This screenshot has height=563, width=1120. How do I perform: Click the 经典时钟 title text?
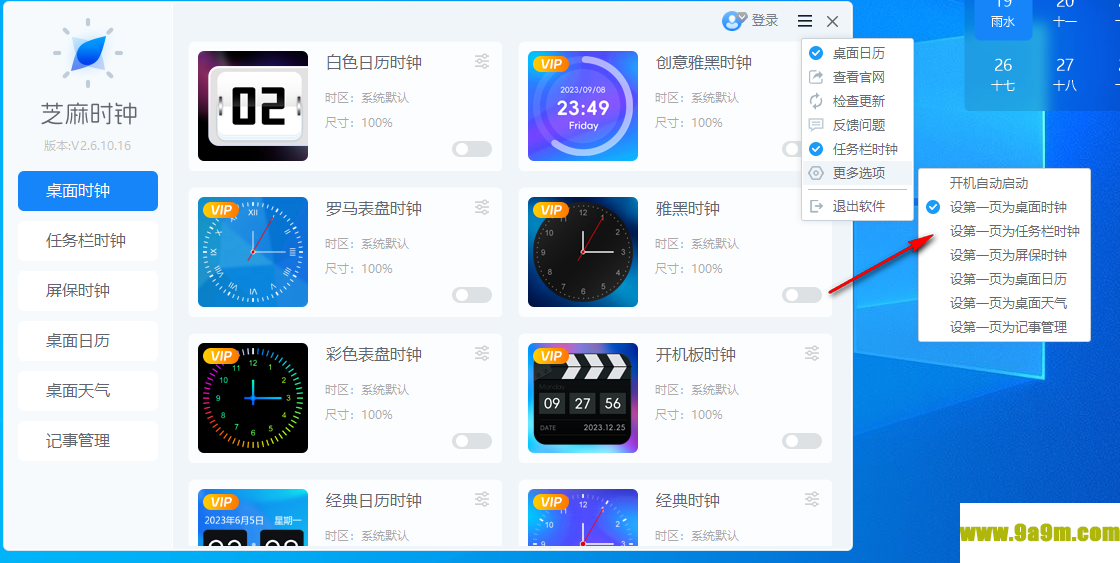(687, 500)
